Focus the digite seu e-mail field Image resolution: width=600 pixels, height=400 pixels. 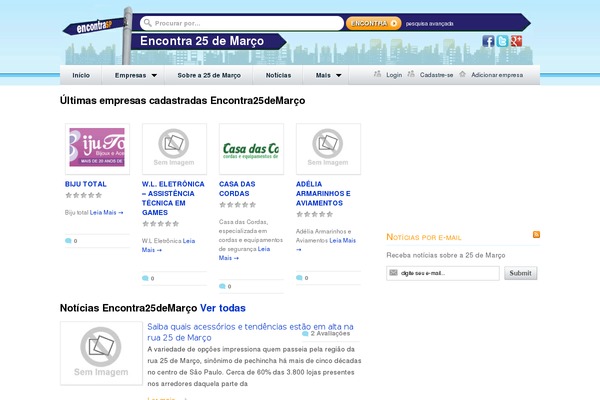(x=443, y=273)
